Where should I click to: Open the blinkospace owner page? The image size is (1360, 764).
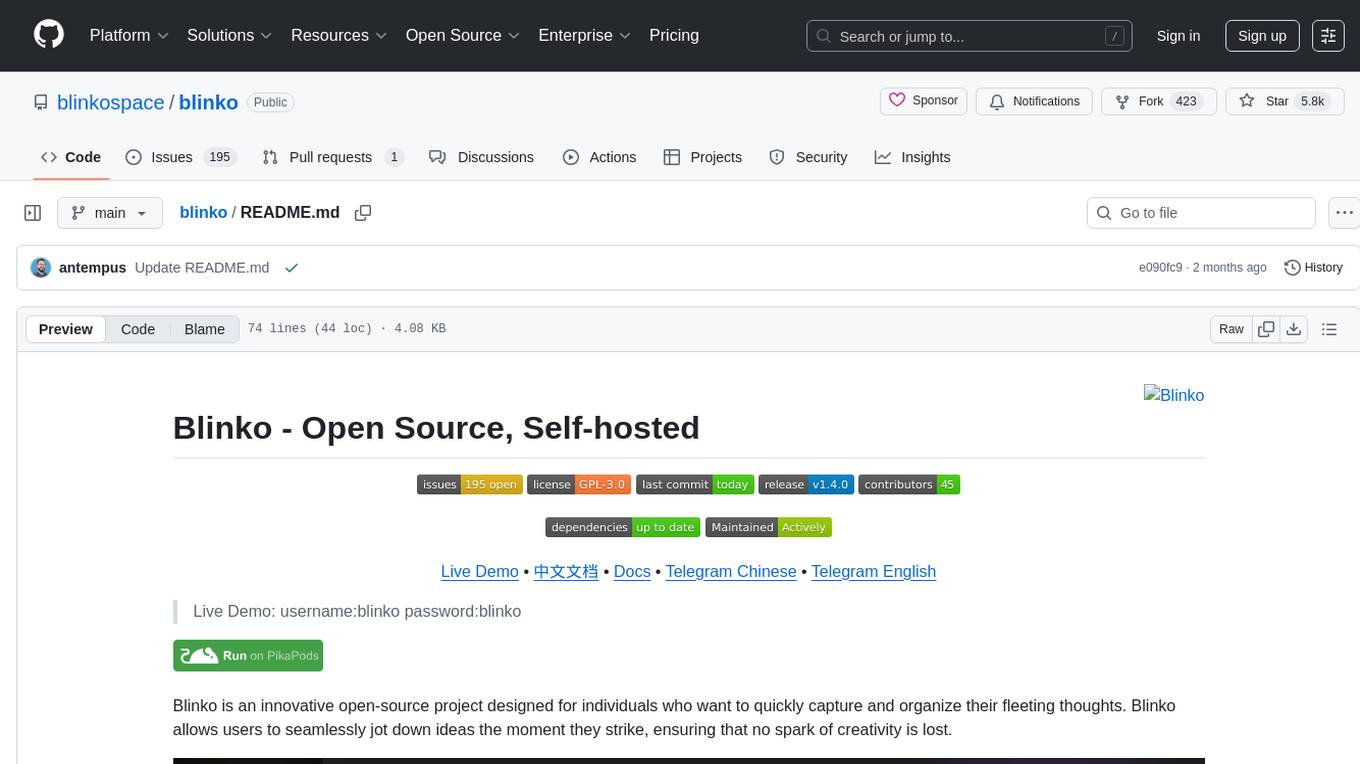pyautogui.click(x=110, y=102)
